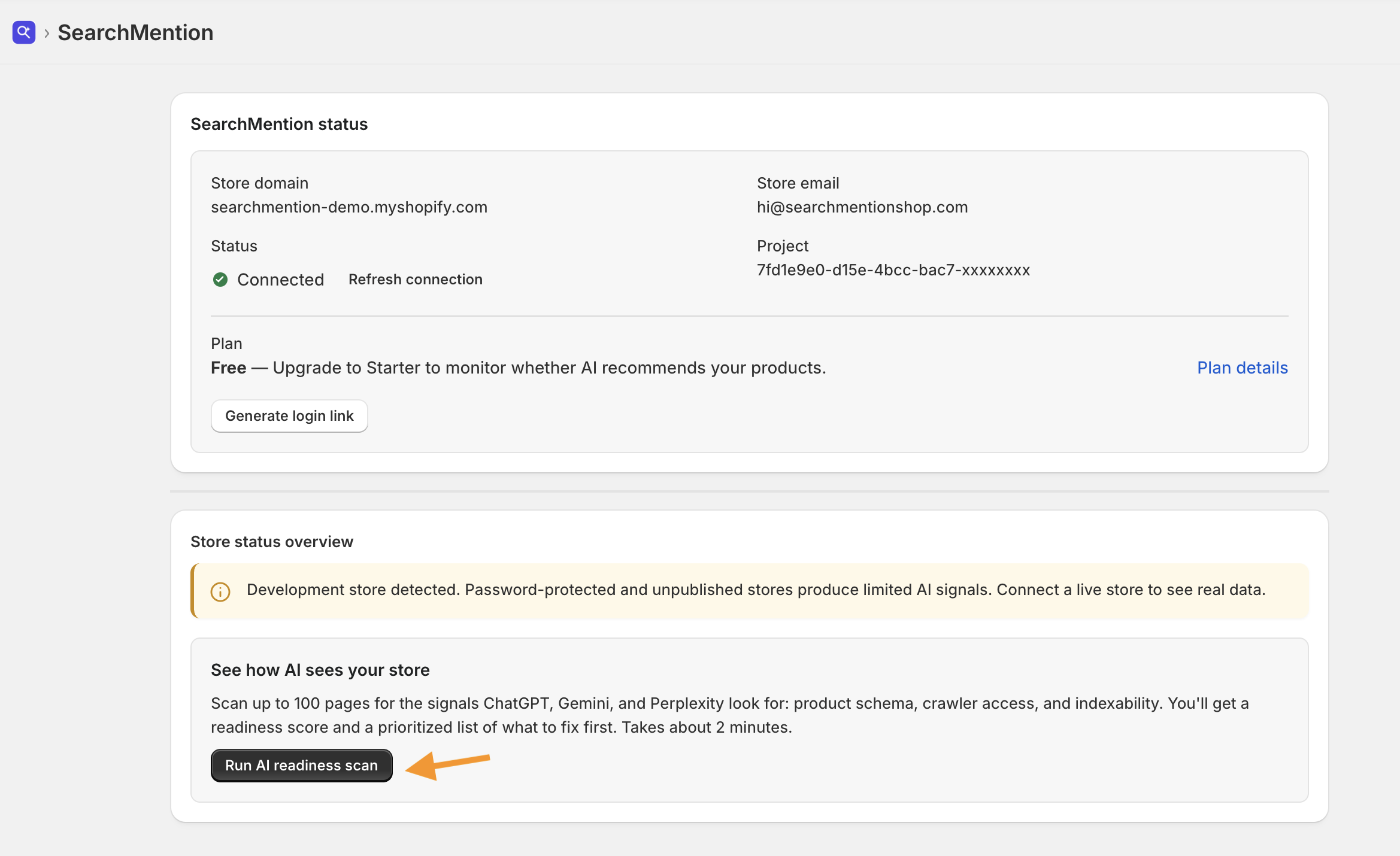Select the project ID 7fd1e9e0-d15e-4bcc-bac7-xxxxxxxx
The height and width of the screenshot is (856, 1400).
coord(893,270)
